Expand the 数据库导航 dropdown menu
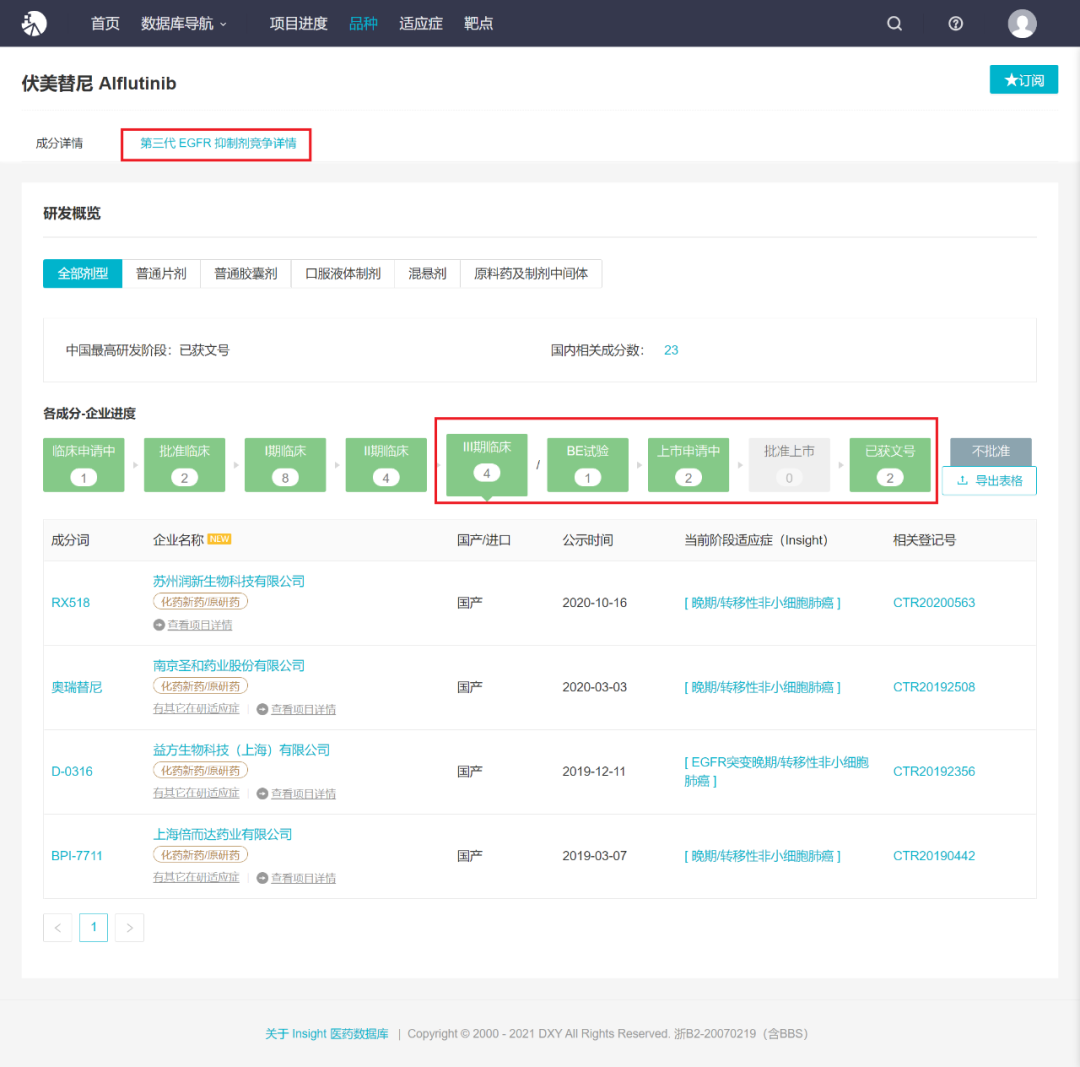The image size is (1080, 1067). [183, 23]
